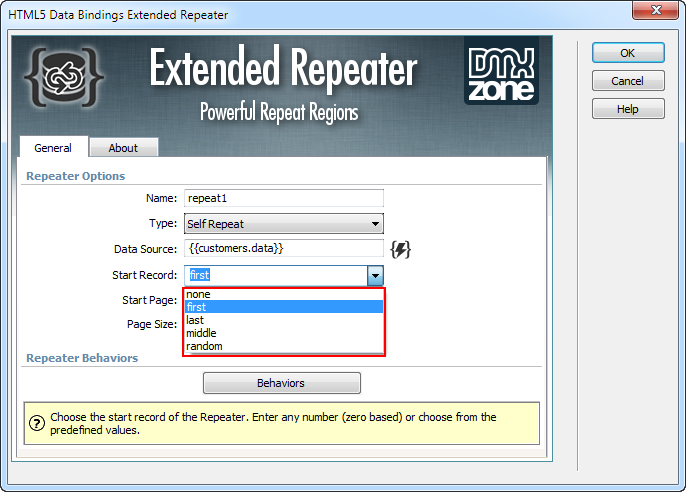Click the hint text about start record
Image resolution: width=686 pixels, height=492 pixels.
273,423
